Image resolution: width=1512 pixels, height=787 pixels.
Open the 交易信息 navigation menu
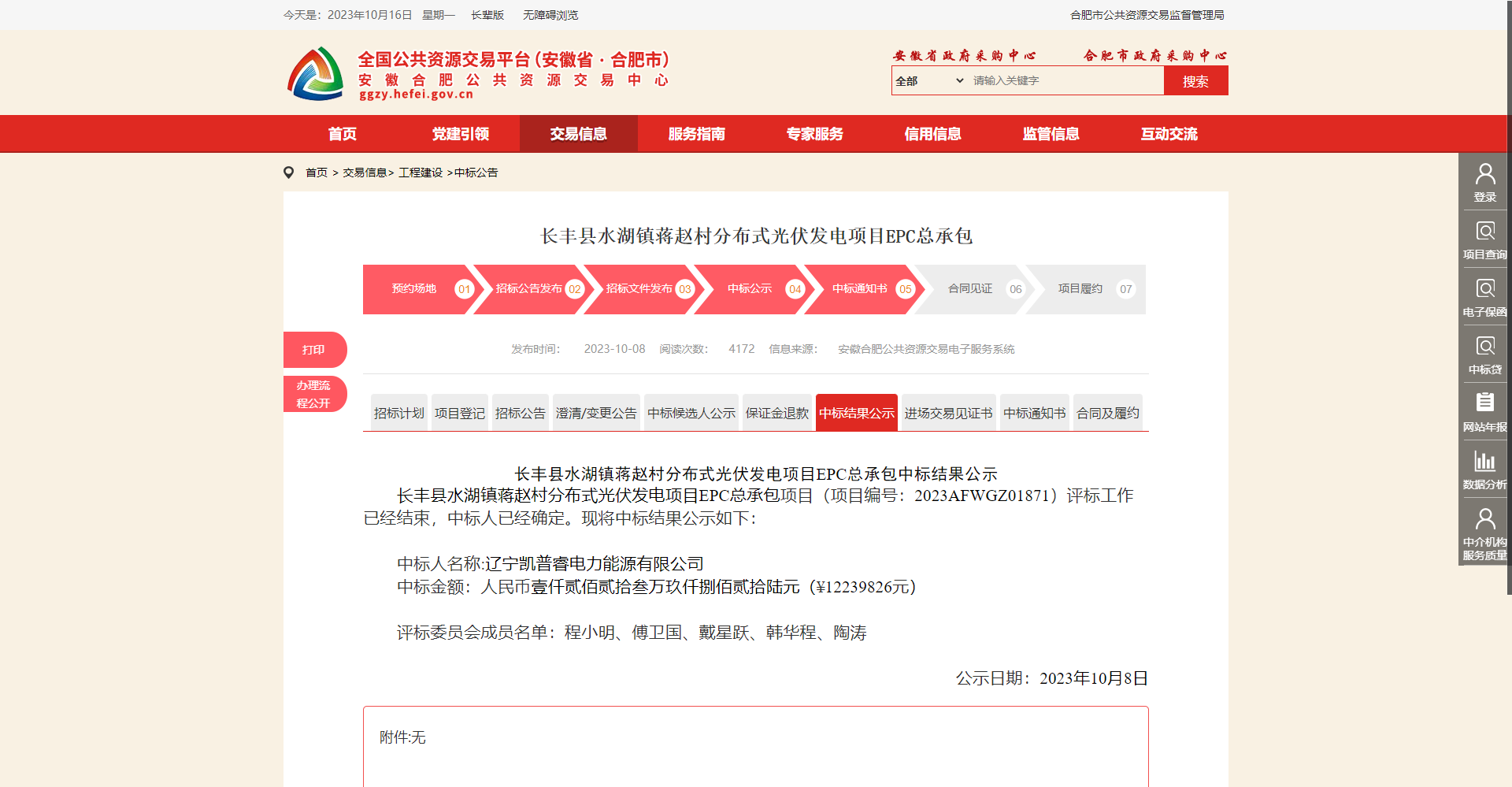pos(578,134)
